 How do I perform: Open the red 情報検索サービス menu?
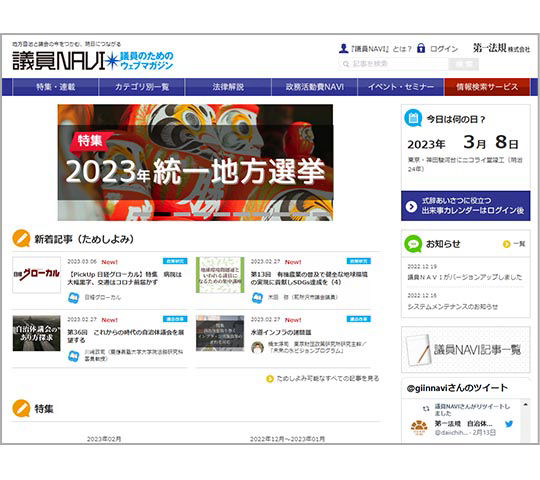[x=487, y=87]
